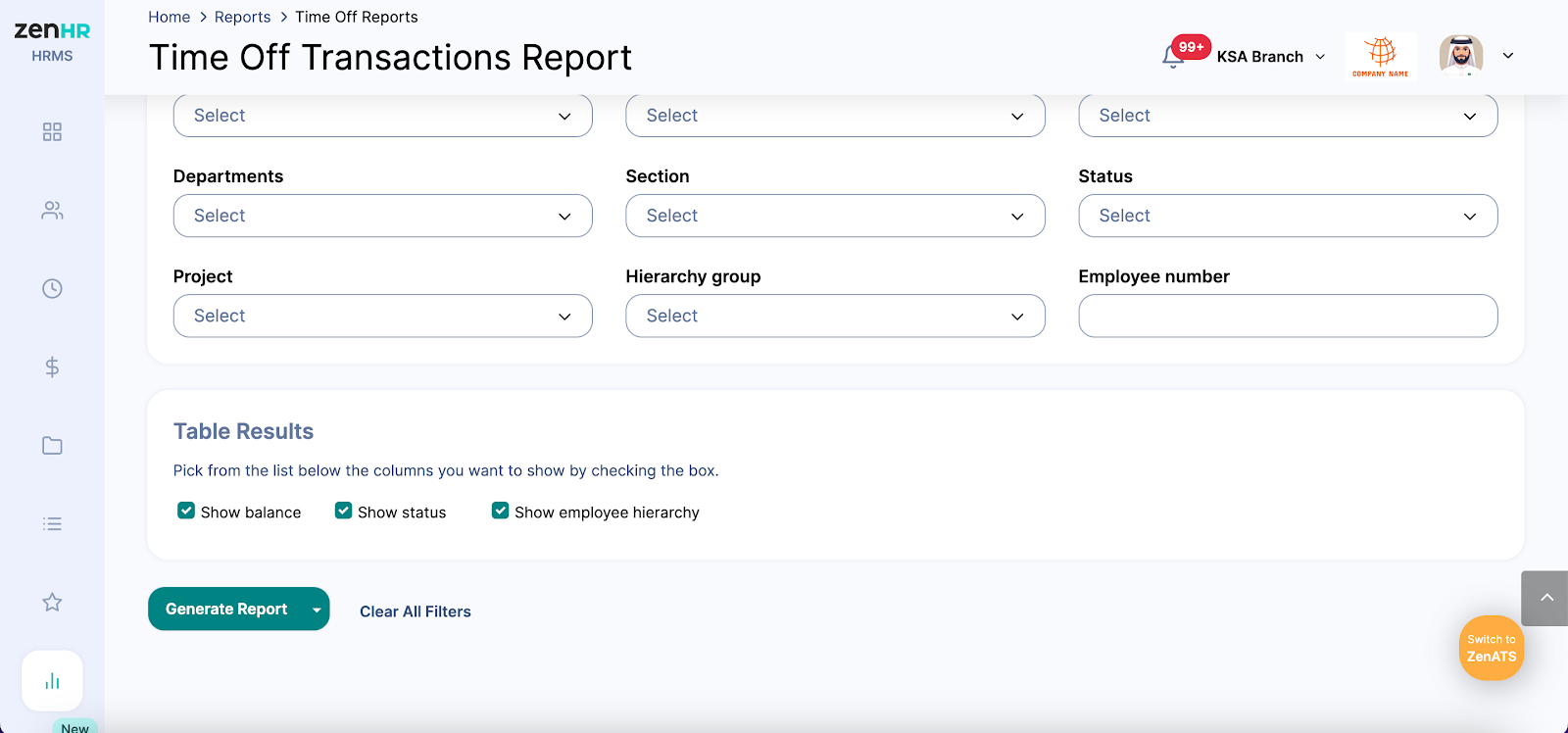Click the clock attendance icon in sidebar

[x=52, y=289]
